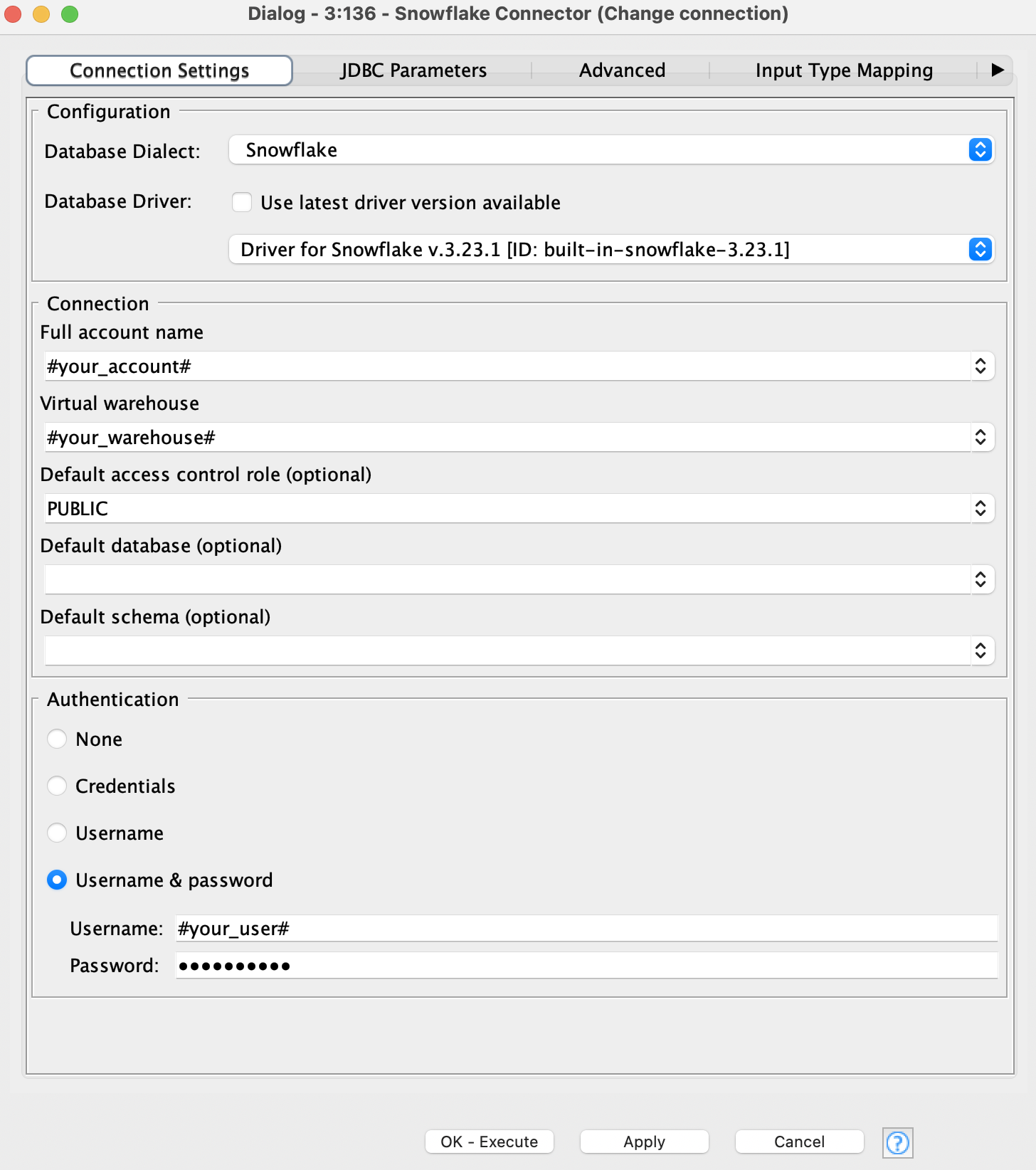This screenshot has width=1036, height=1170.
Task: Maximize the dialog with the green button
Action: coord(70,14)
